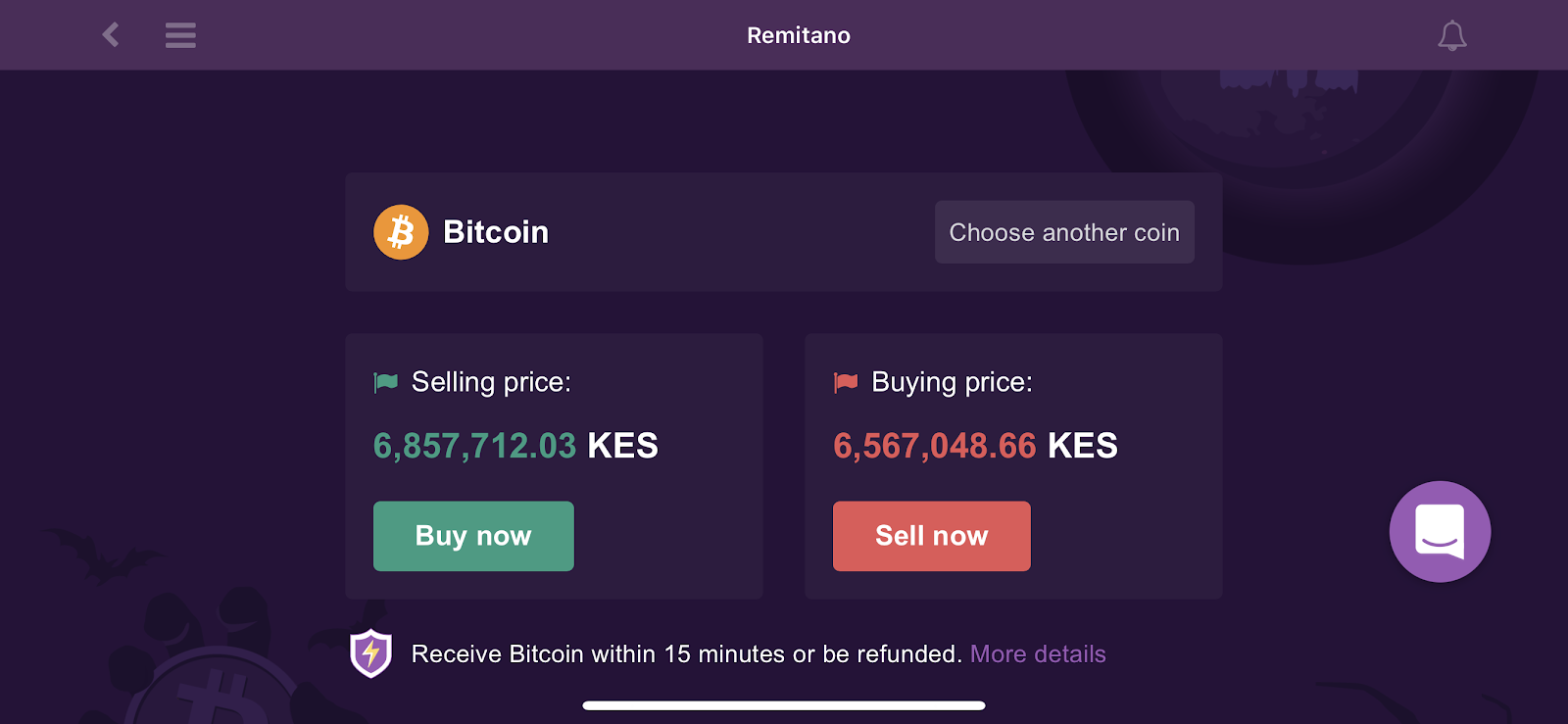Image resolution: width=1568 pixels, height=724 pixels.
Task: Open the purple chat support bubble
Action: 1439,531
